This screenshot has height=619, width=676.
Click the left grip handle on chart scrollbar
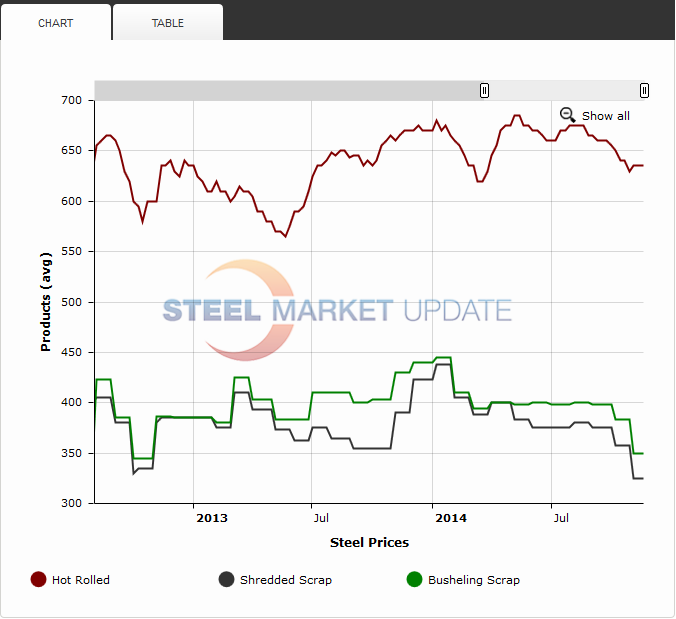click(x=485, y=91)
